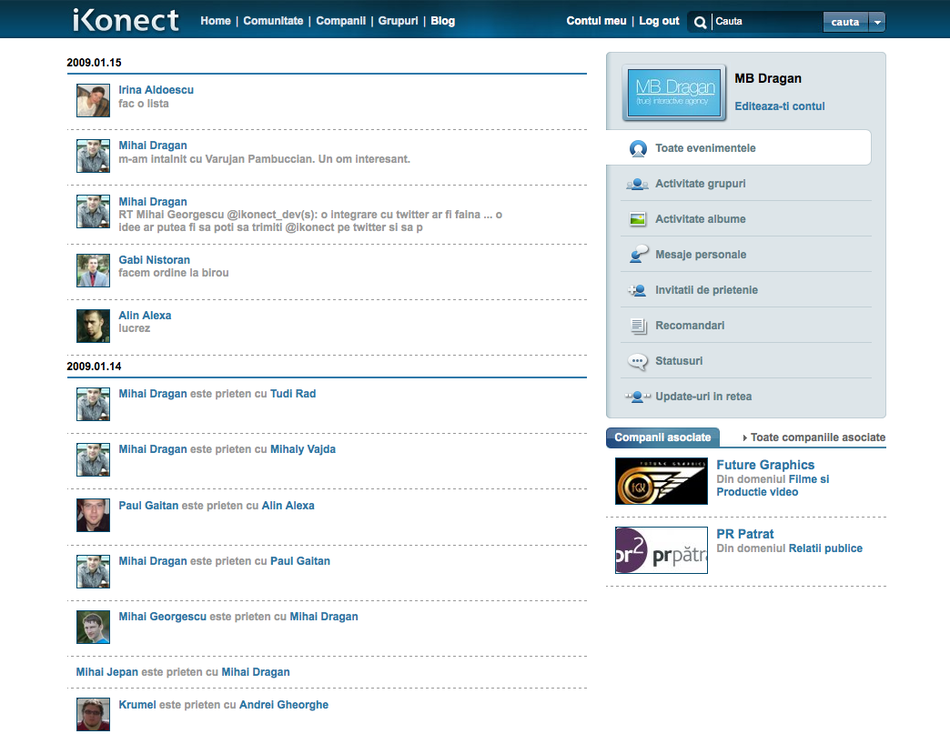Click the magnifier search icon
950x734 pixels.
coord(700,22)
